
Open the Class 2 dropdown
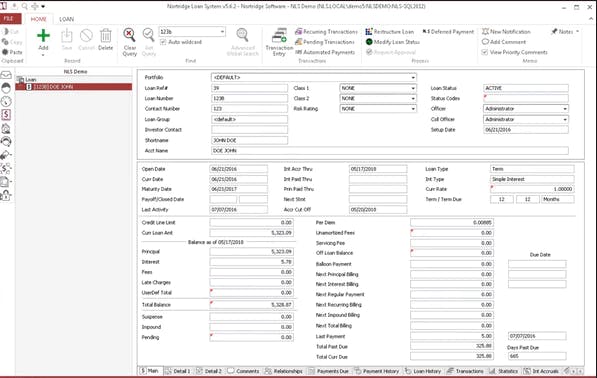[413, 98]
